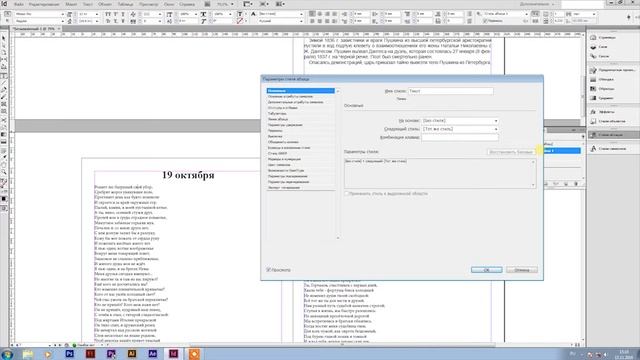Viewport: 640px width, 360px height.
Task: Toggle the Стили абзацев panel
Action: (x=613, y=135)
